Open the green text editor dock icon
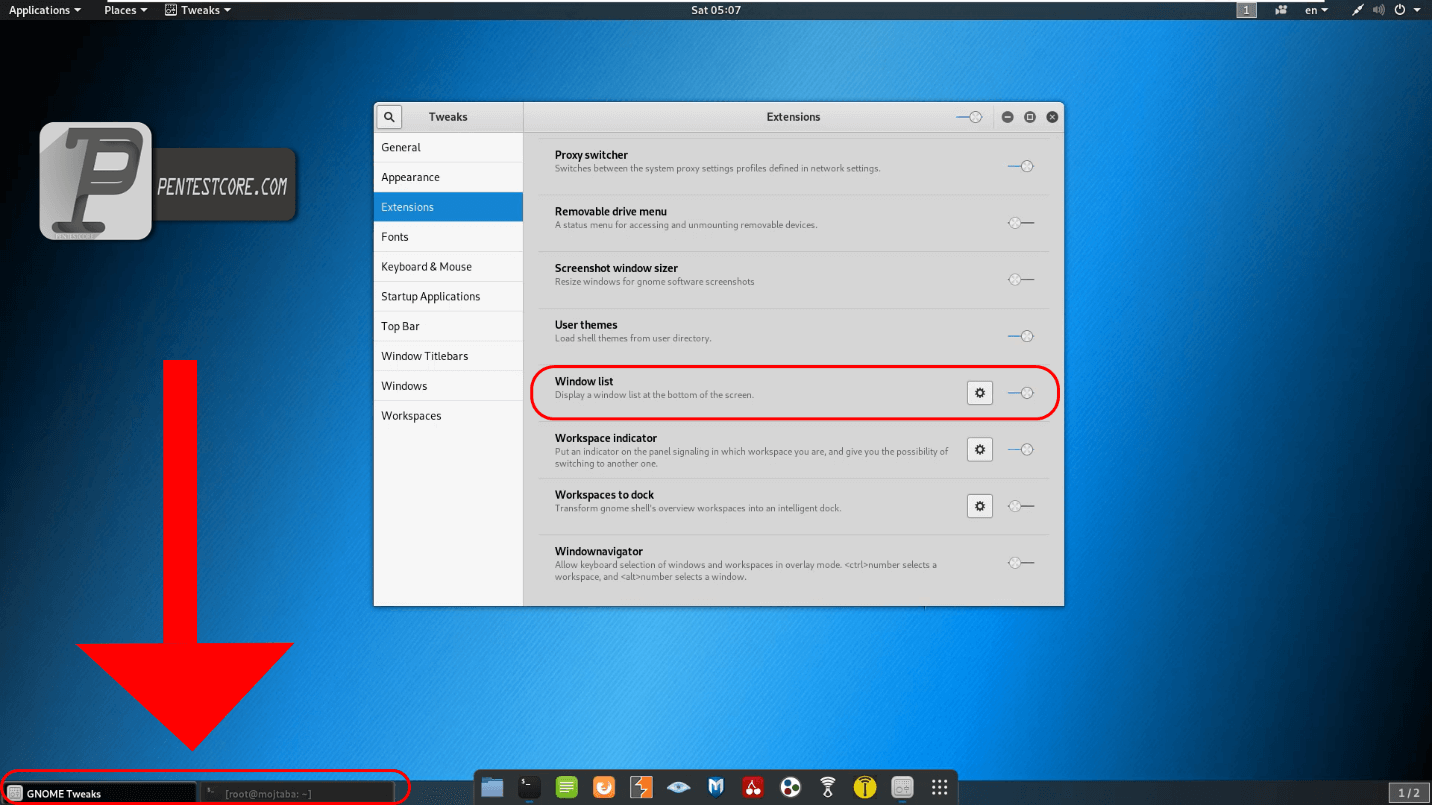The width and height of the screenshot is (1432, 805). [x=567, y=787]
